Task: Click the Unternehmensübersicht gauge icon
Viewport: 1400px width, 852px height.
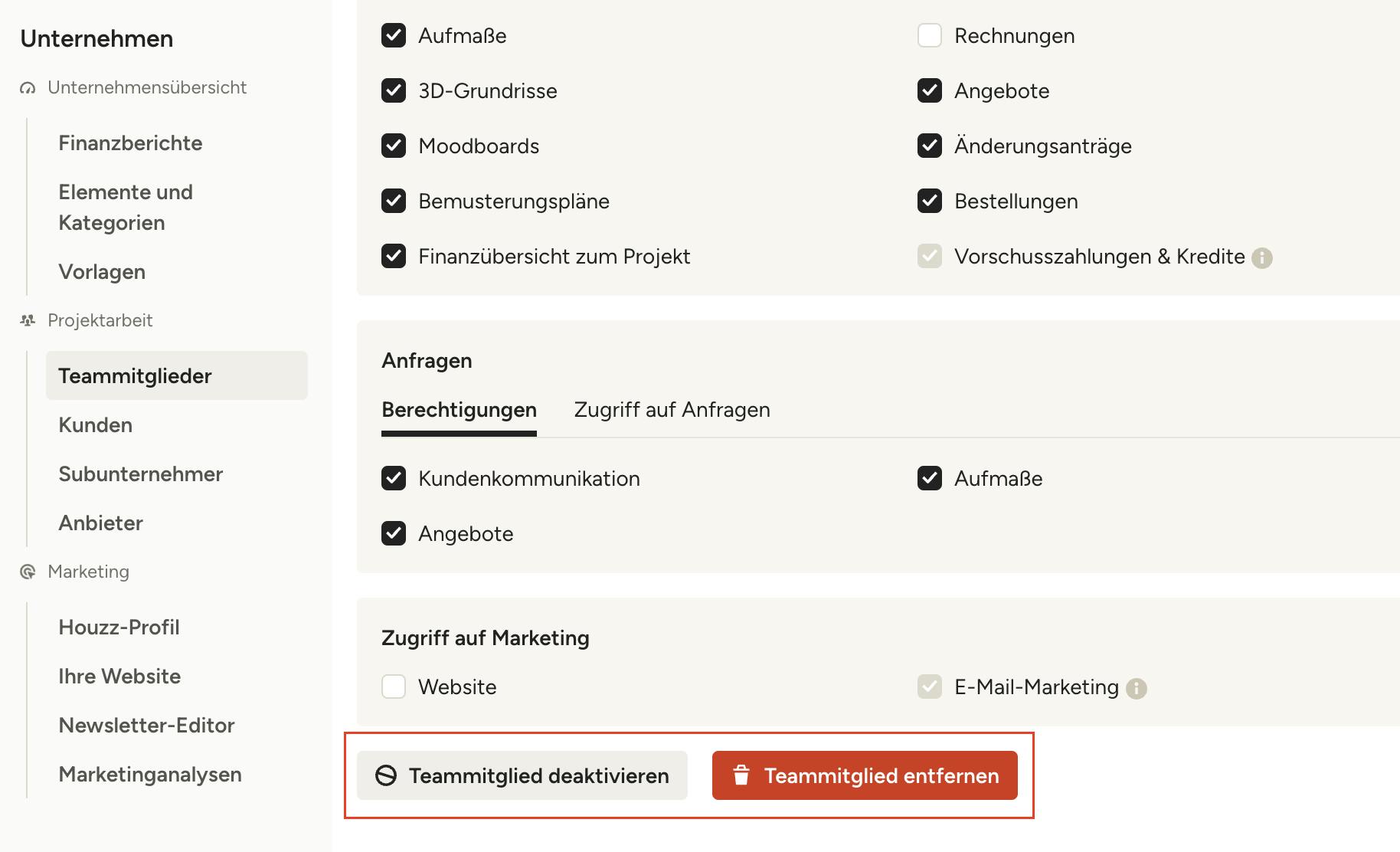Action: click(x=28, y=88)
